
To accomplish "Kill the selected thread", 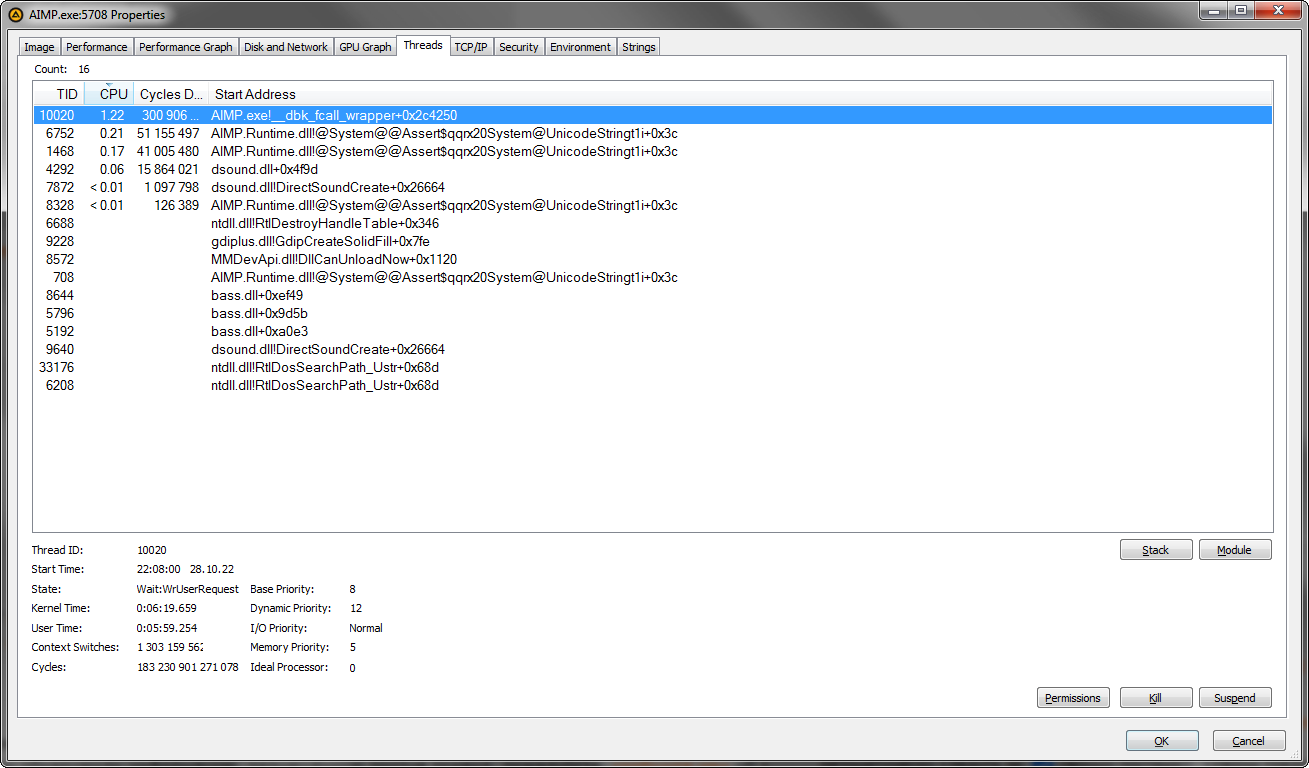I will 1156,698.
